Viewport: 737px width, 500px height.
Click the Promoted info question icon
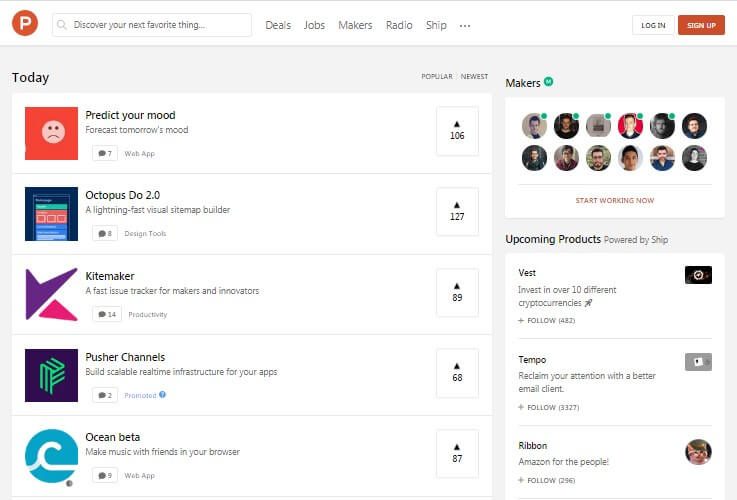point(162,394)
